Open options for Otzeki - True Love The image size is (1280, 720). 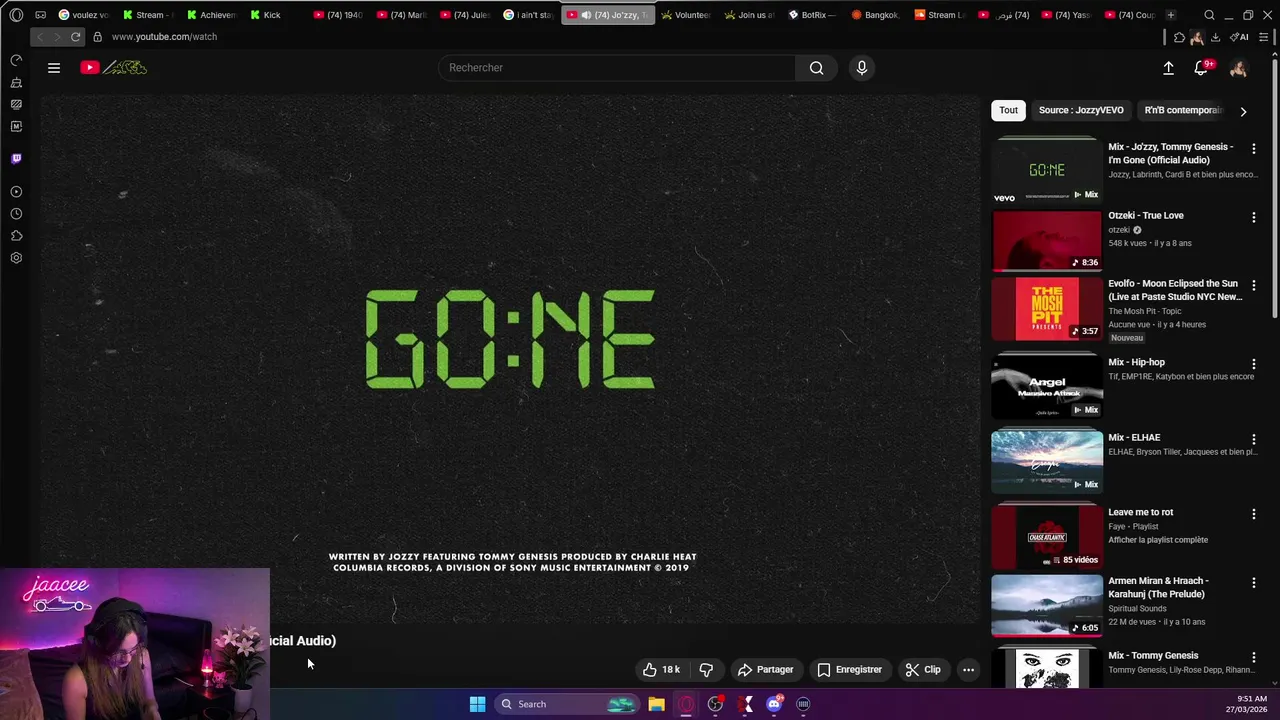pyautogui.click(x=1254, y=217)
